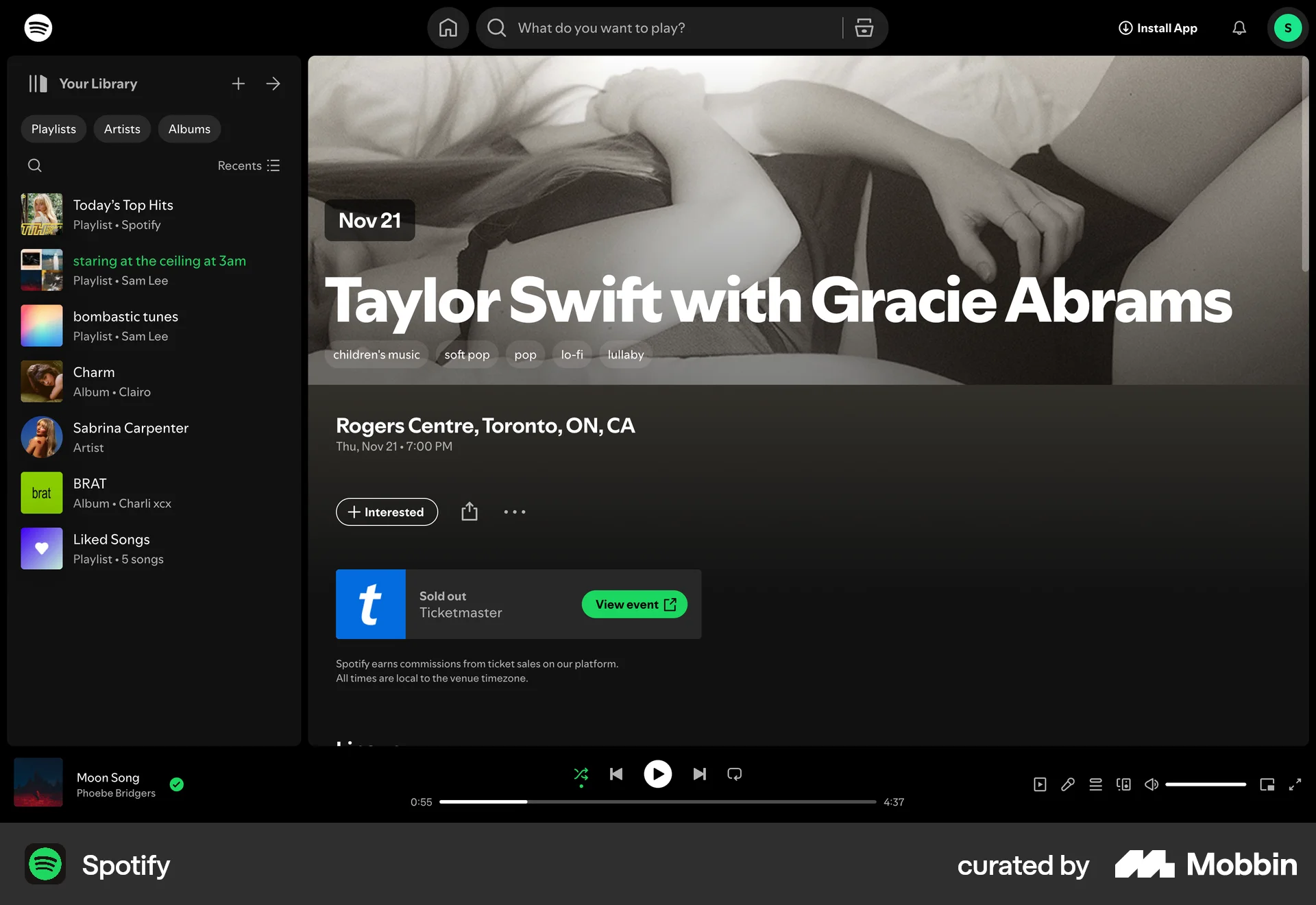Screen dimensions: 1316x905
Task: Switch to the Artists filter
Action: (122, 129)
